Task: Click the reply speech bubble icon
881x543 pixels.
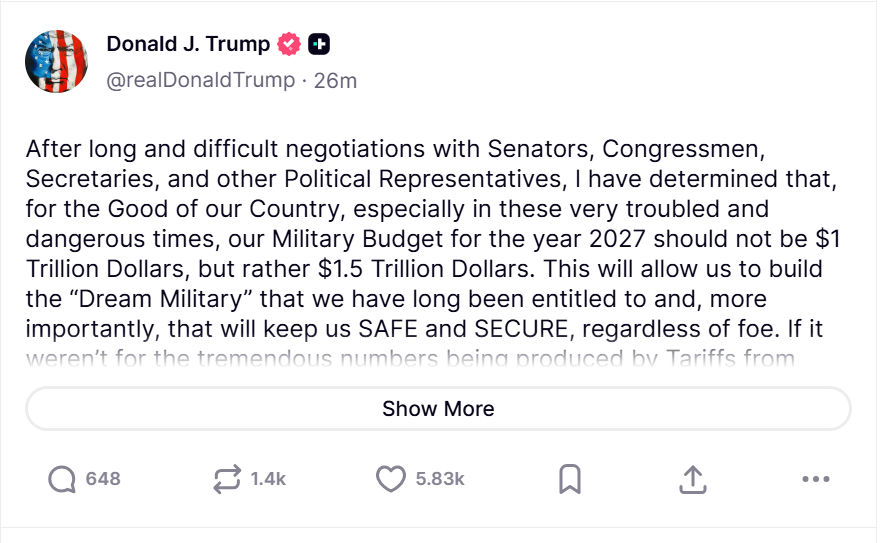Action: [x=62, y=479]
